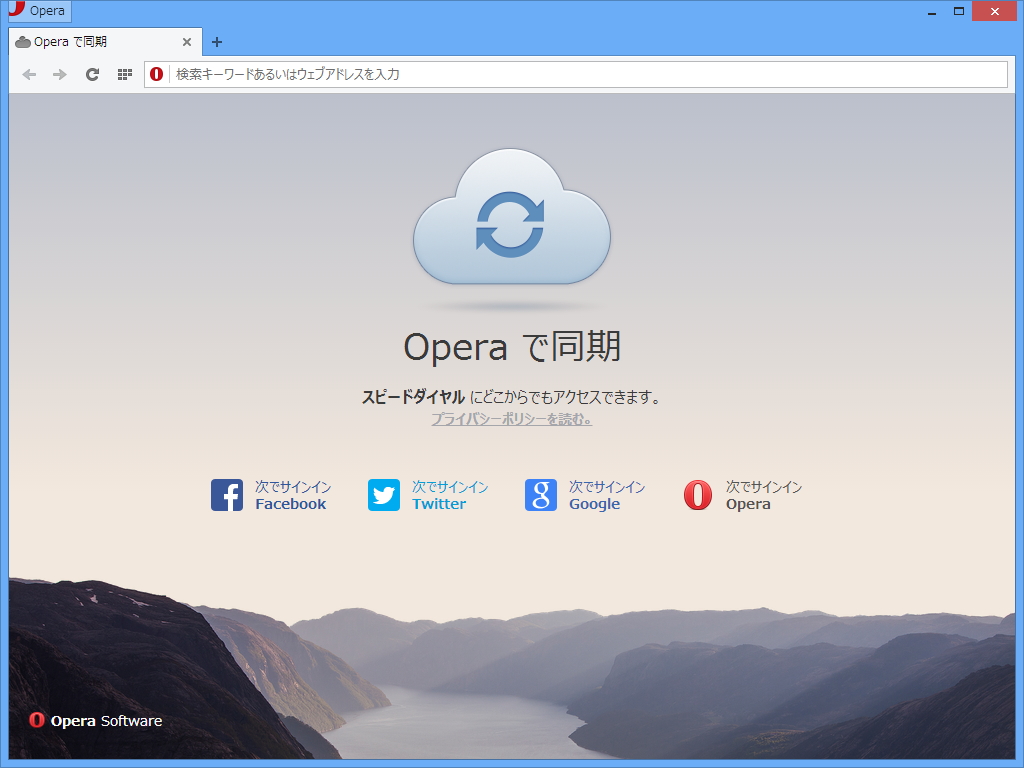1024x768 pixels.
Task: Reload the current page
Action: click(x=92, y=74)
